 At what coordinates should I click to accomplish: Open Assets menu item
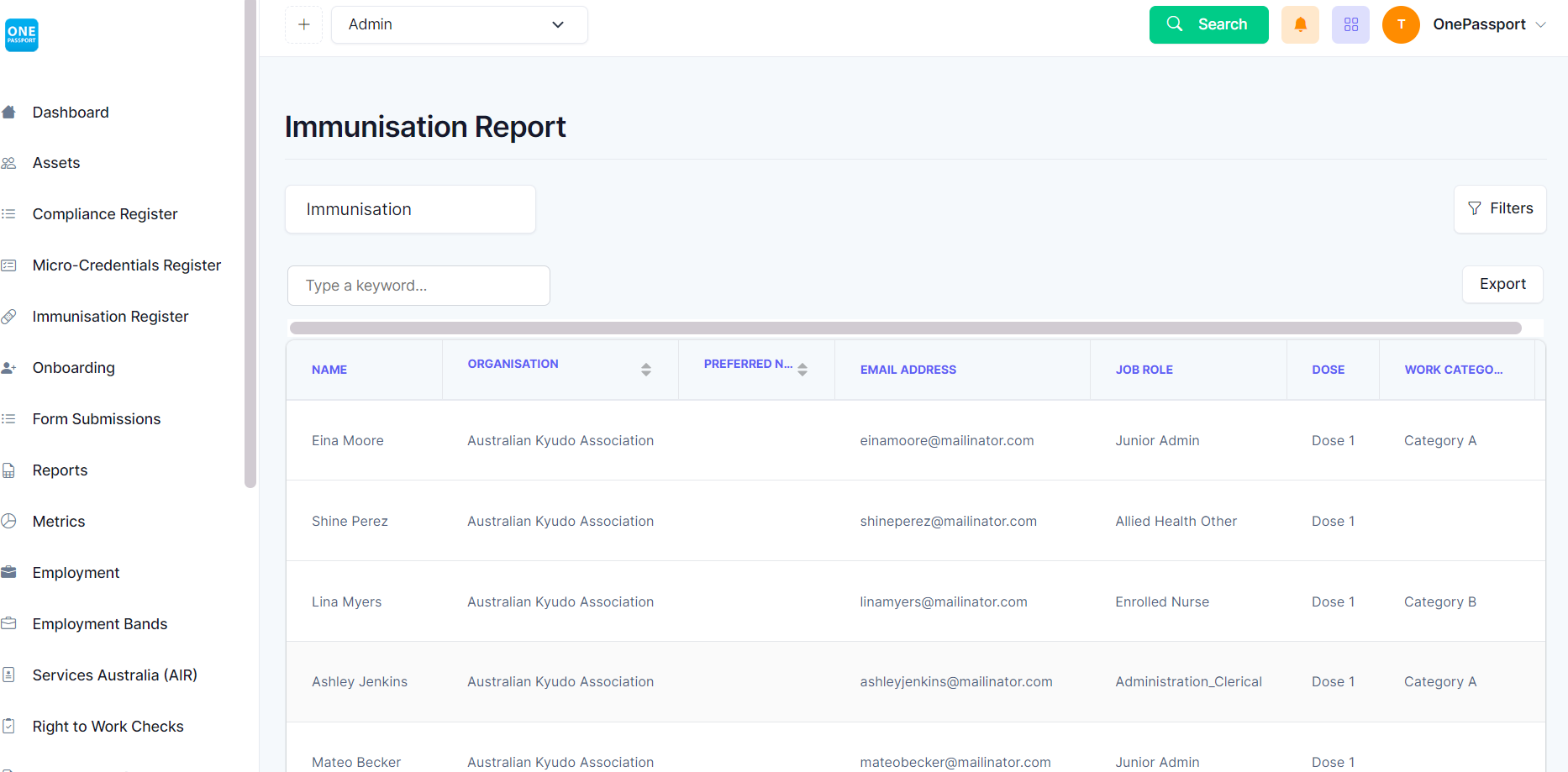click(56, 163)
